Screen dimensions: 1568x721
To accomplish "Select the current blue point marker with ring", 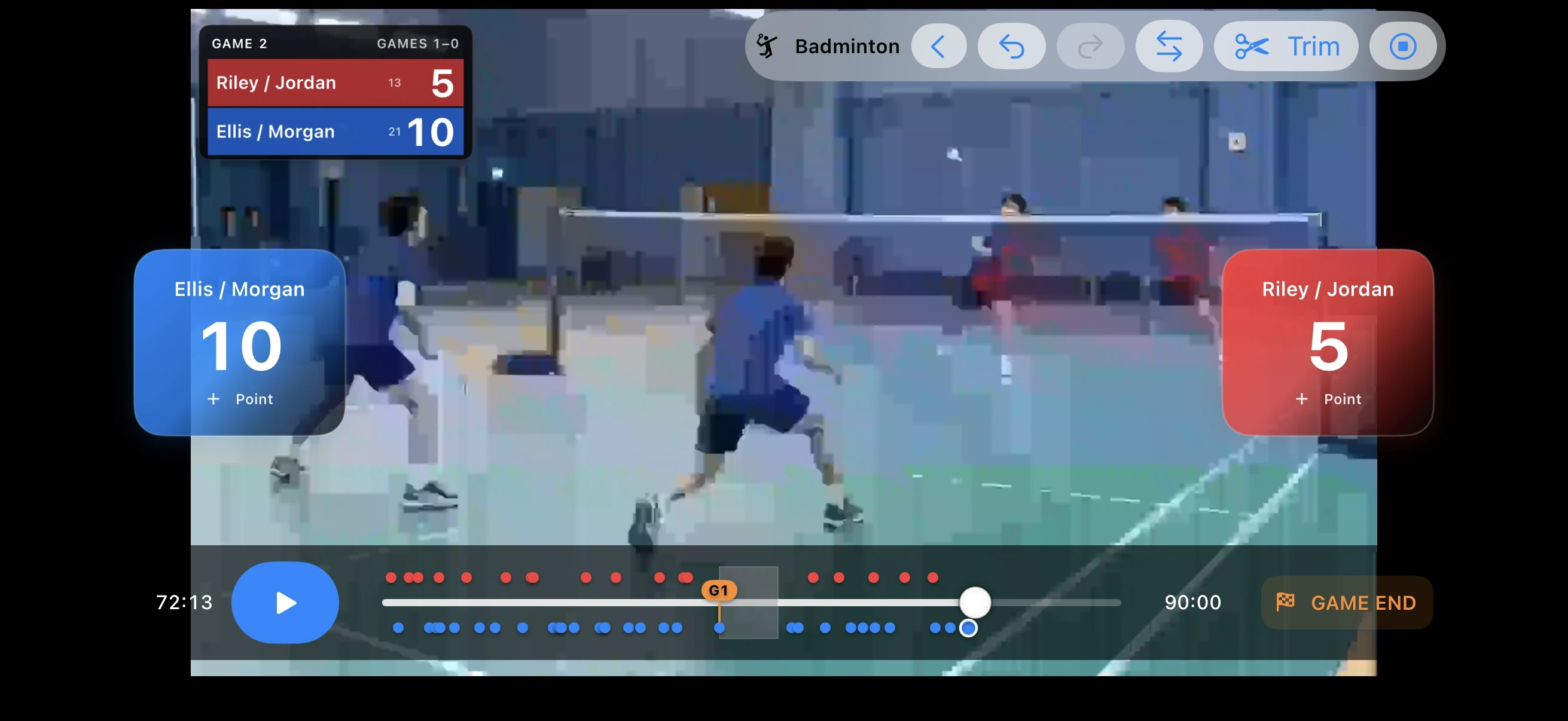I will click(x=968, y=628).
